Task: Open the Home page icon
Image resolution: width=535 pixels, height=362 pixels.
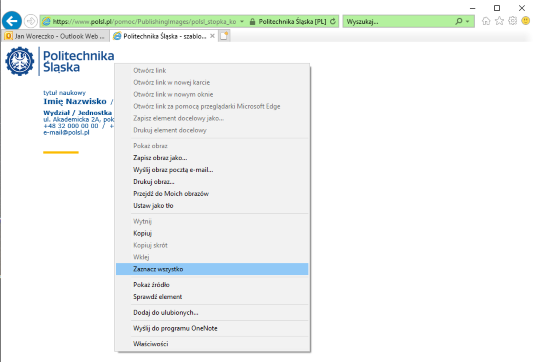Action: [x=486, y=21]
